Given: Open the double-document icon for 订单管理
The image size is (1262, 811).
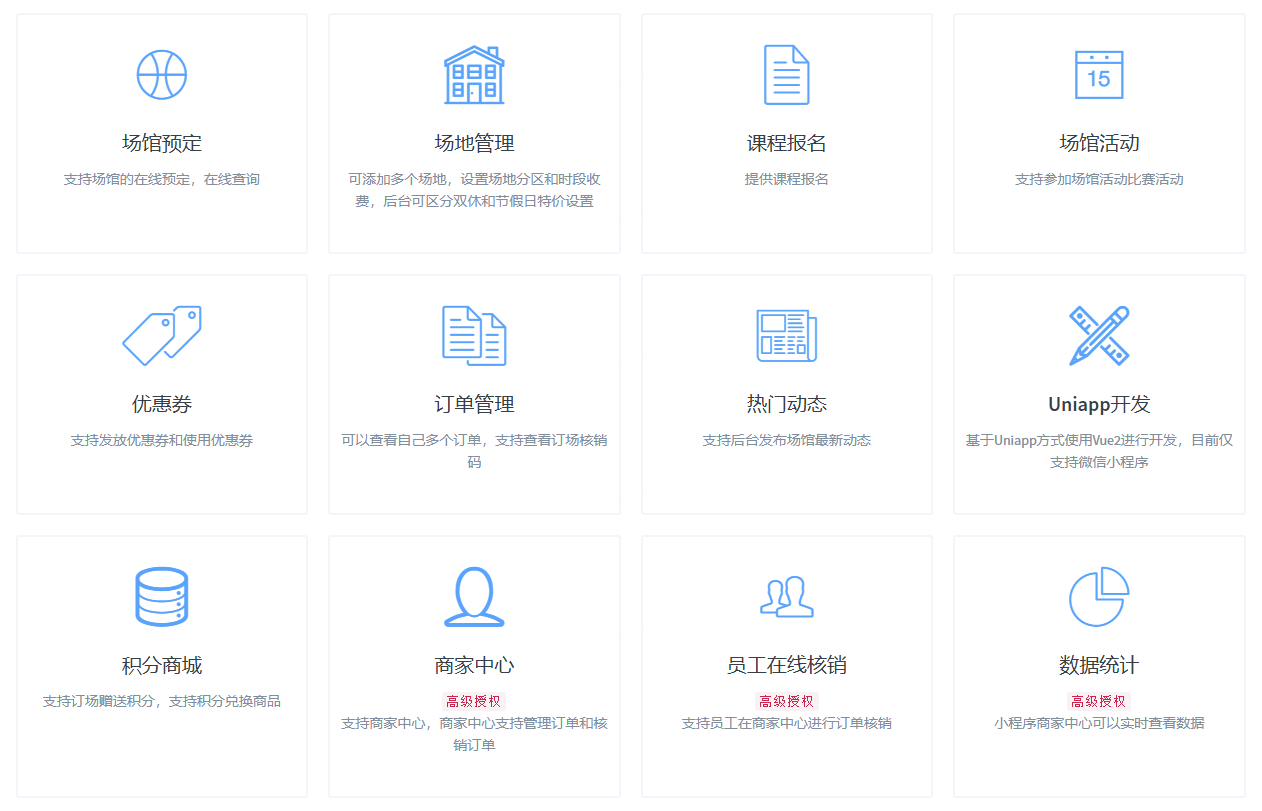Looking at the screenshot, I should [474, 336].
